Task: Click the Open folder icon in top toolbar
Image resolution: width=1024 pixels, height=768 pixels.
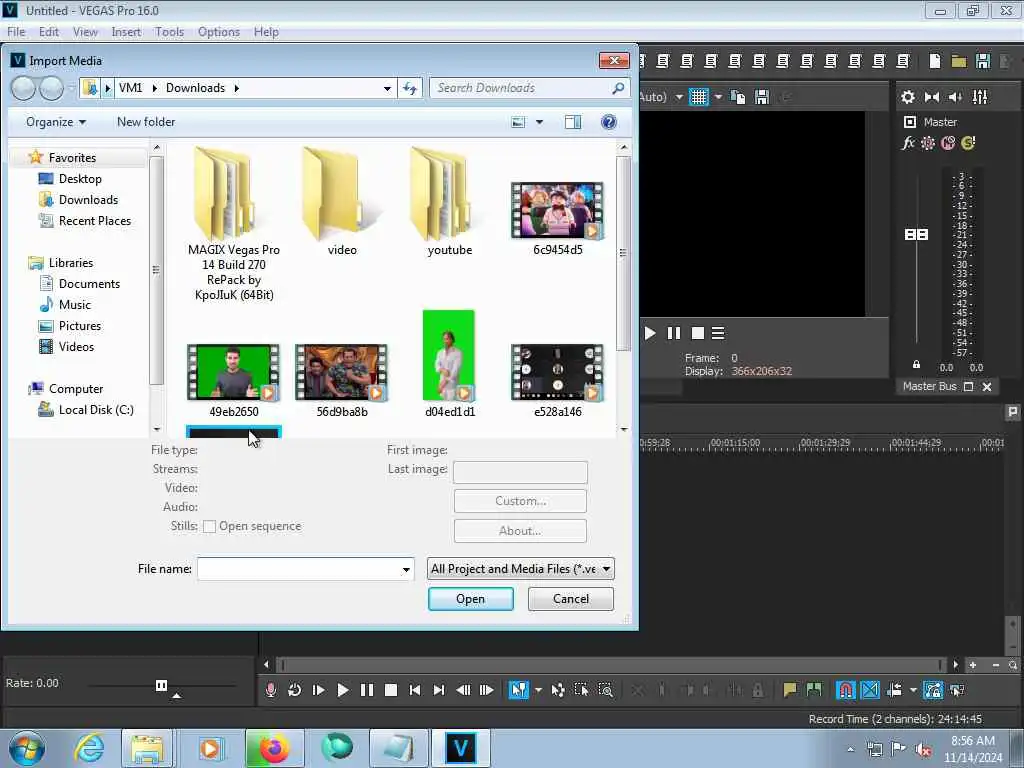Action: coord(959,61)
